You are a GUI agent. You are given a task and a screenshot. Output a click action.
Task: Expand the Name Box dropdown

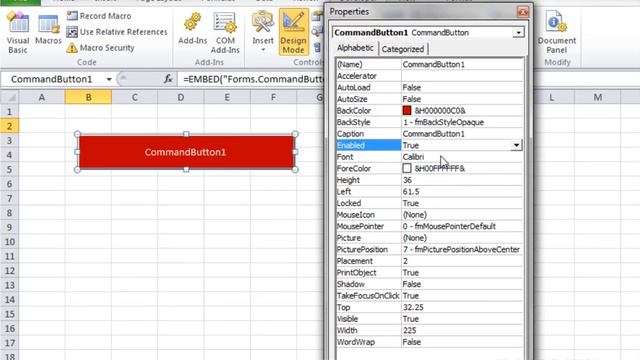click(x=109, y=79)
